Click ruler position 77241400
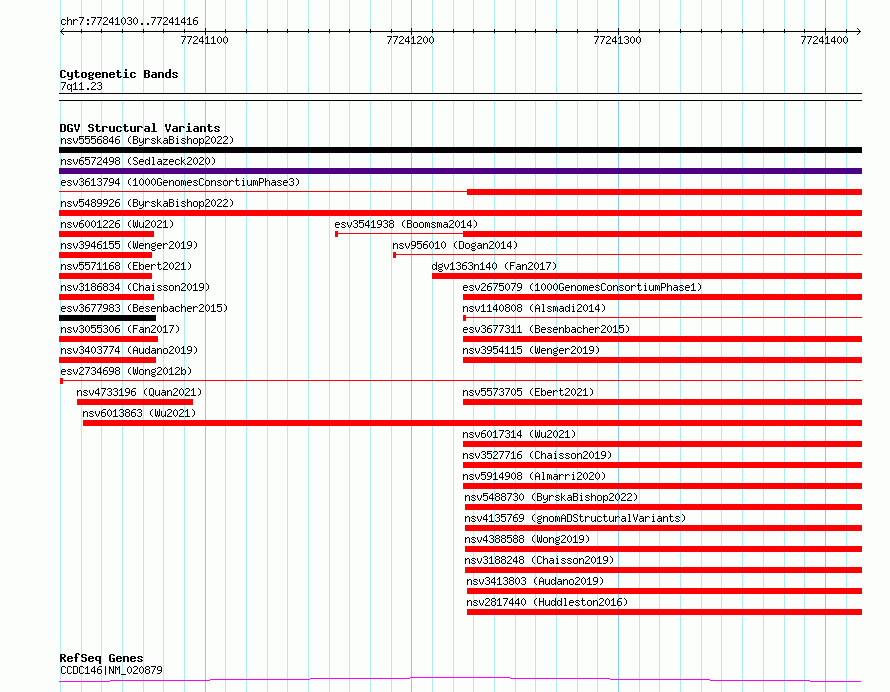 pyautogui.click(x=824, y=40)
